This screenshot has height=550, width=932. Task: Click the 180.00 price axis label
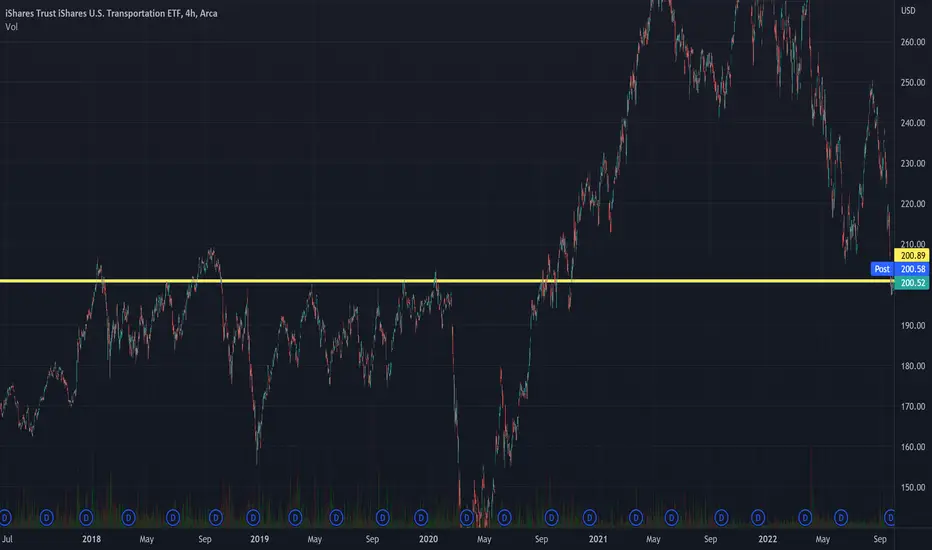pyautogui.click(x=913, y=366)
